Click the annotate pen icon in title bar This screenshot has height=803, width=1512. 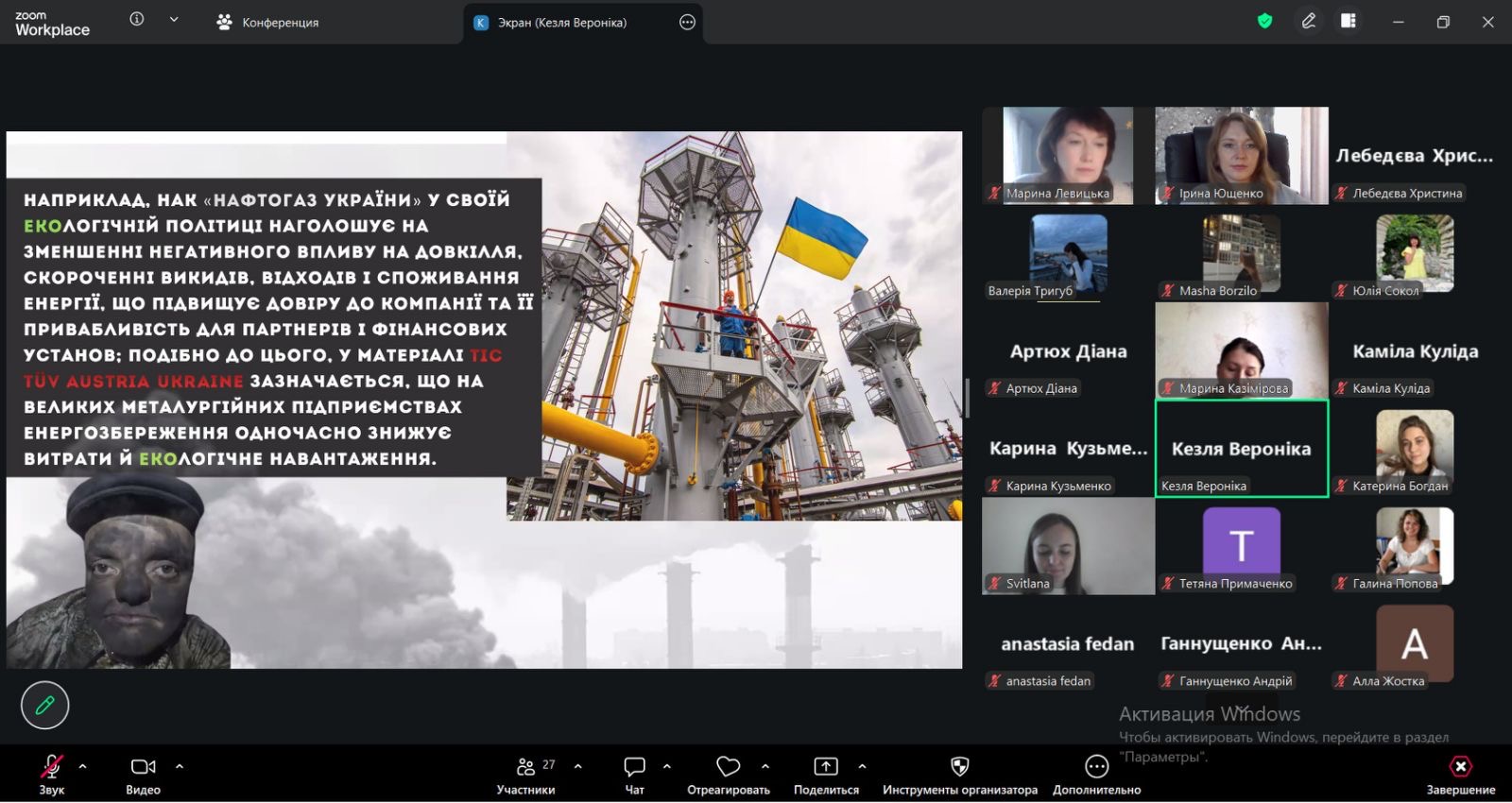pyautogui.click(x=1309, y=21)
